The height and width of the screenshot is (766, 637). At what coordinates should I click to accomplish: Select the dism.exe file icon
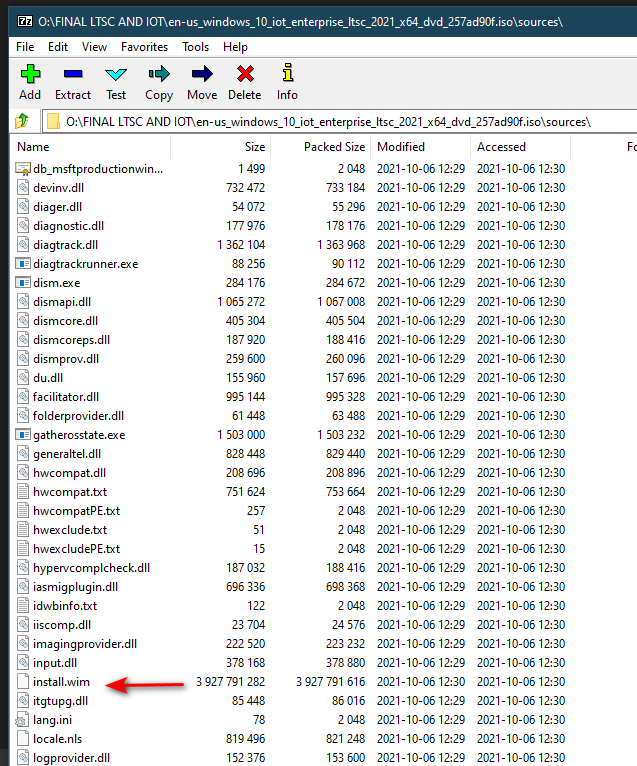click(23, 283)
